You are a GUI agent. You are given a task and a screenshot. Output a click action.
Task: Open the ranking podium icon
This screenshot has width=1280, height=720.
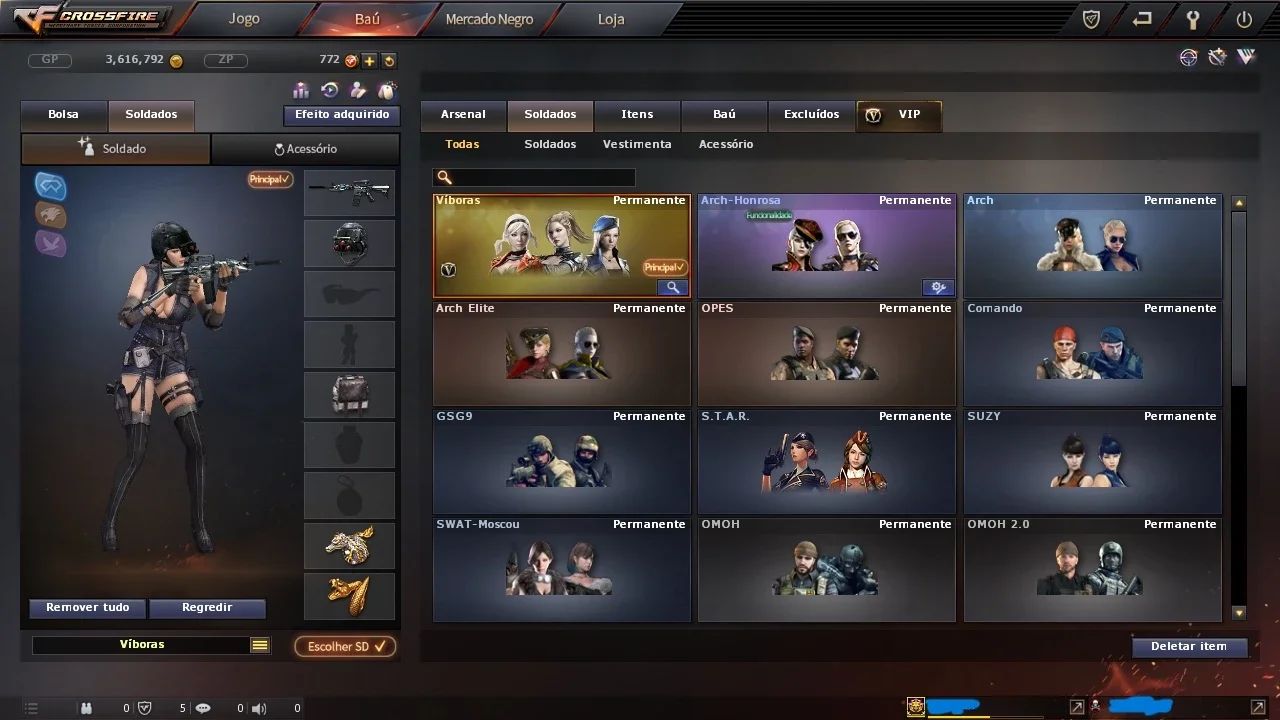click(x=301, y=90)
